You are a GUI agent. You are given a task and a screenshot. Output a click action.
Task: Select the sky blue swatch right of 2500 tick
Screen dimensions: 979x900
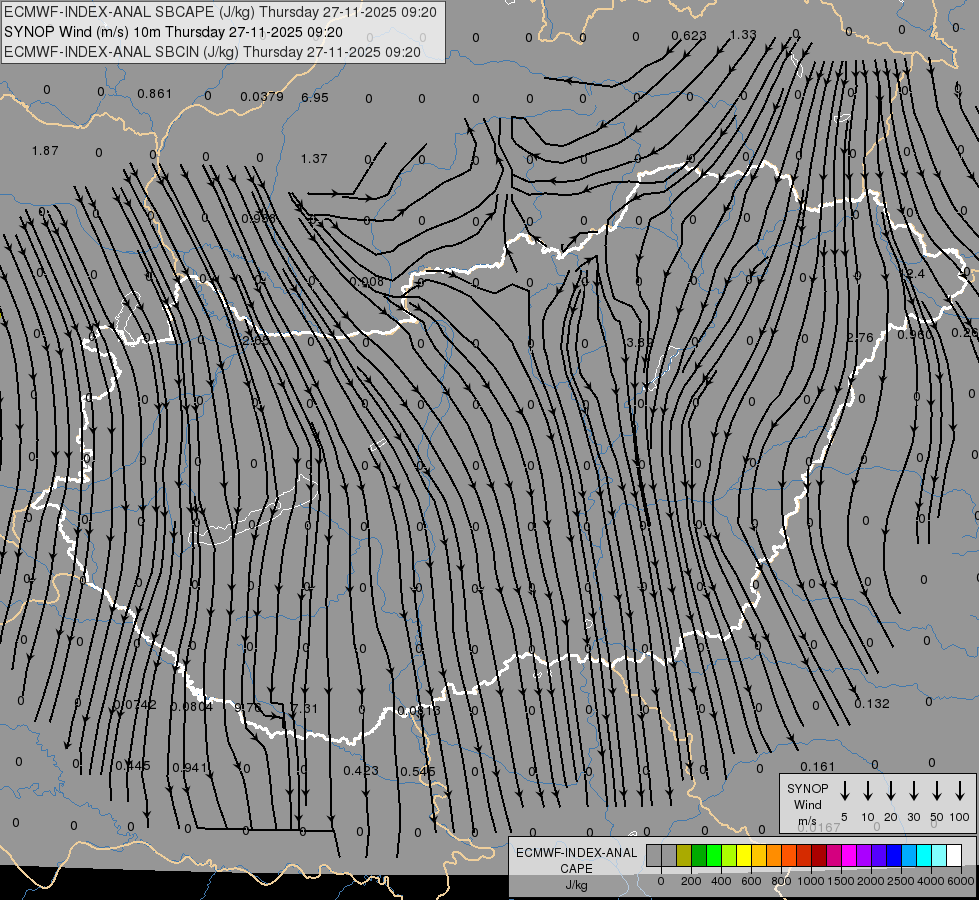pos(908,856)
